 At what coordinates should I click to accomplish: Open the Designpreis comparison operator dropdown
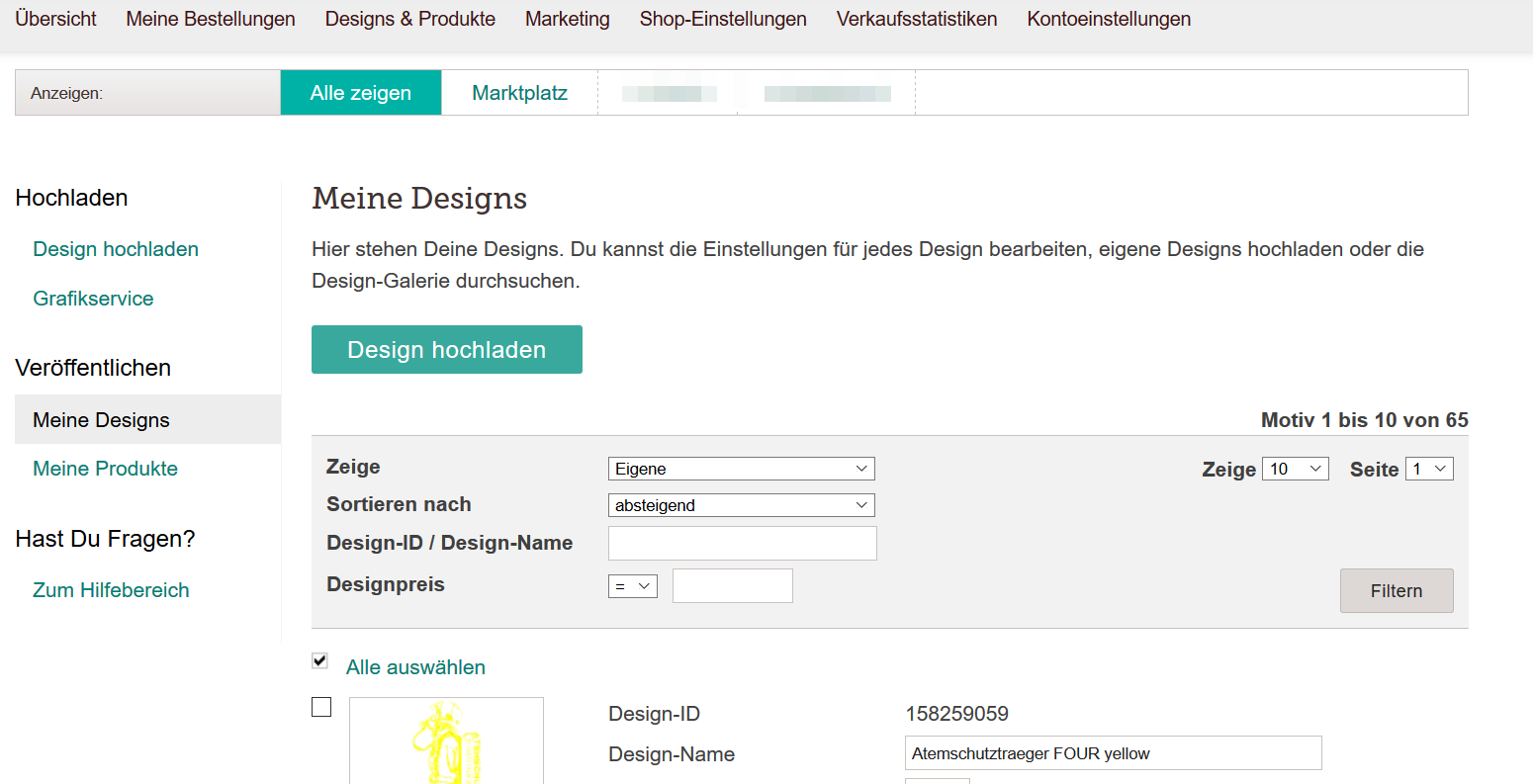point(632,586)
